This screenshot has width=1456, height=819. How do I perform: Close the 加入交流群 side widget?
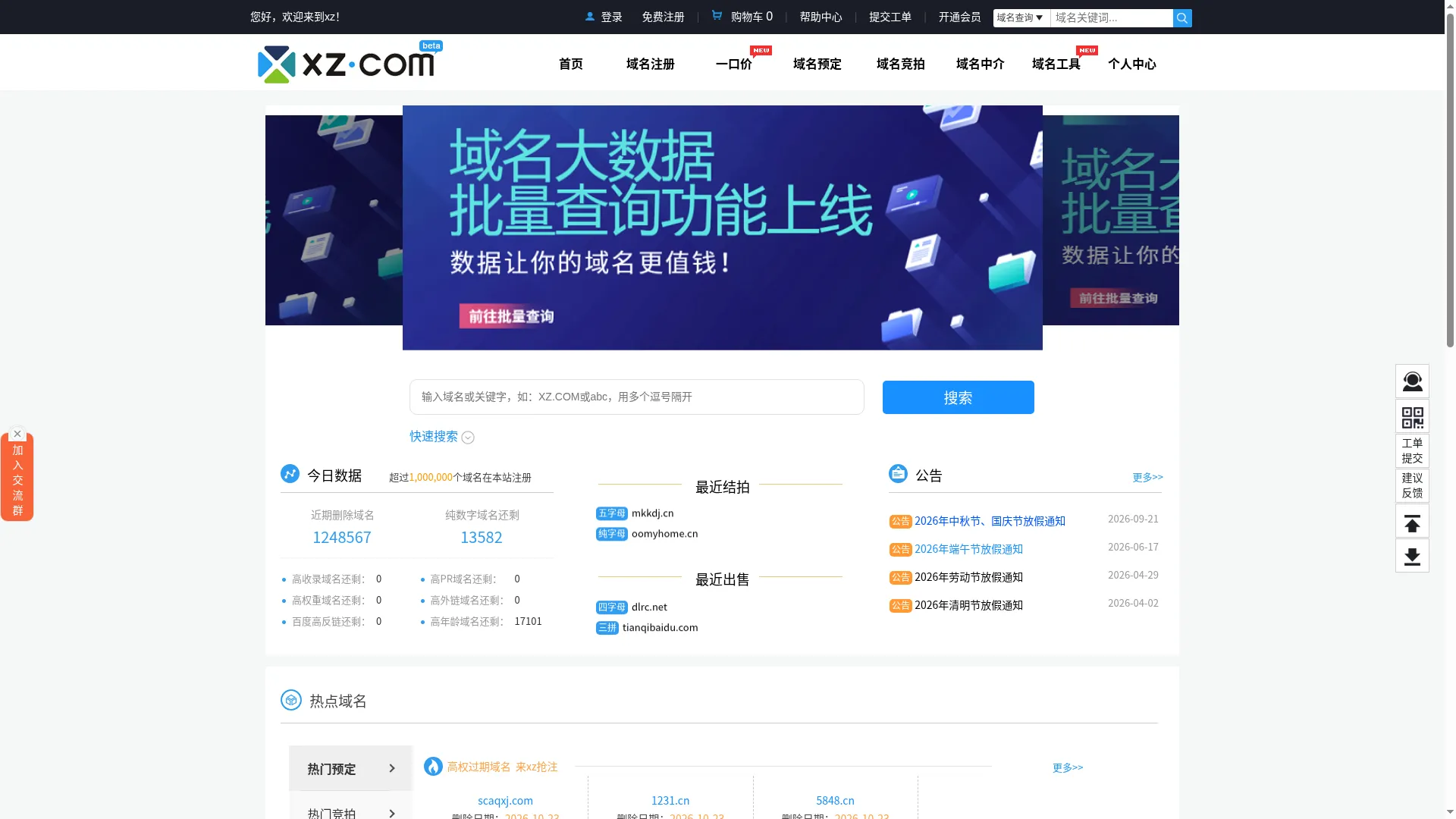(x=17, y=434)
